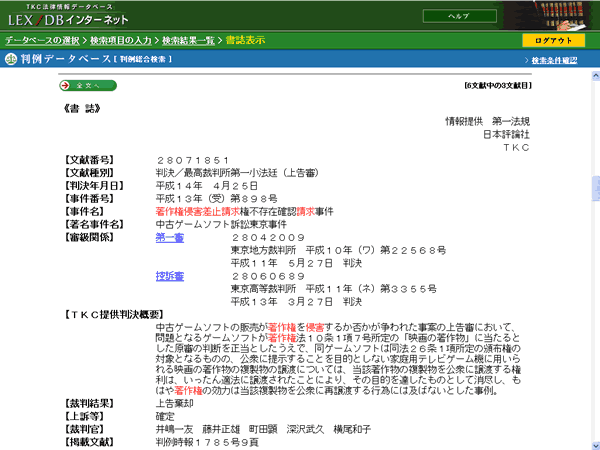Go to 検索項目の入力 breadcrumb
600x450 pixels.
point(121,40)
